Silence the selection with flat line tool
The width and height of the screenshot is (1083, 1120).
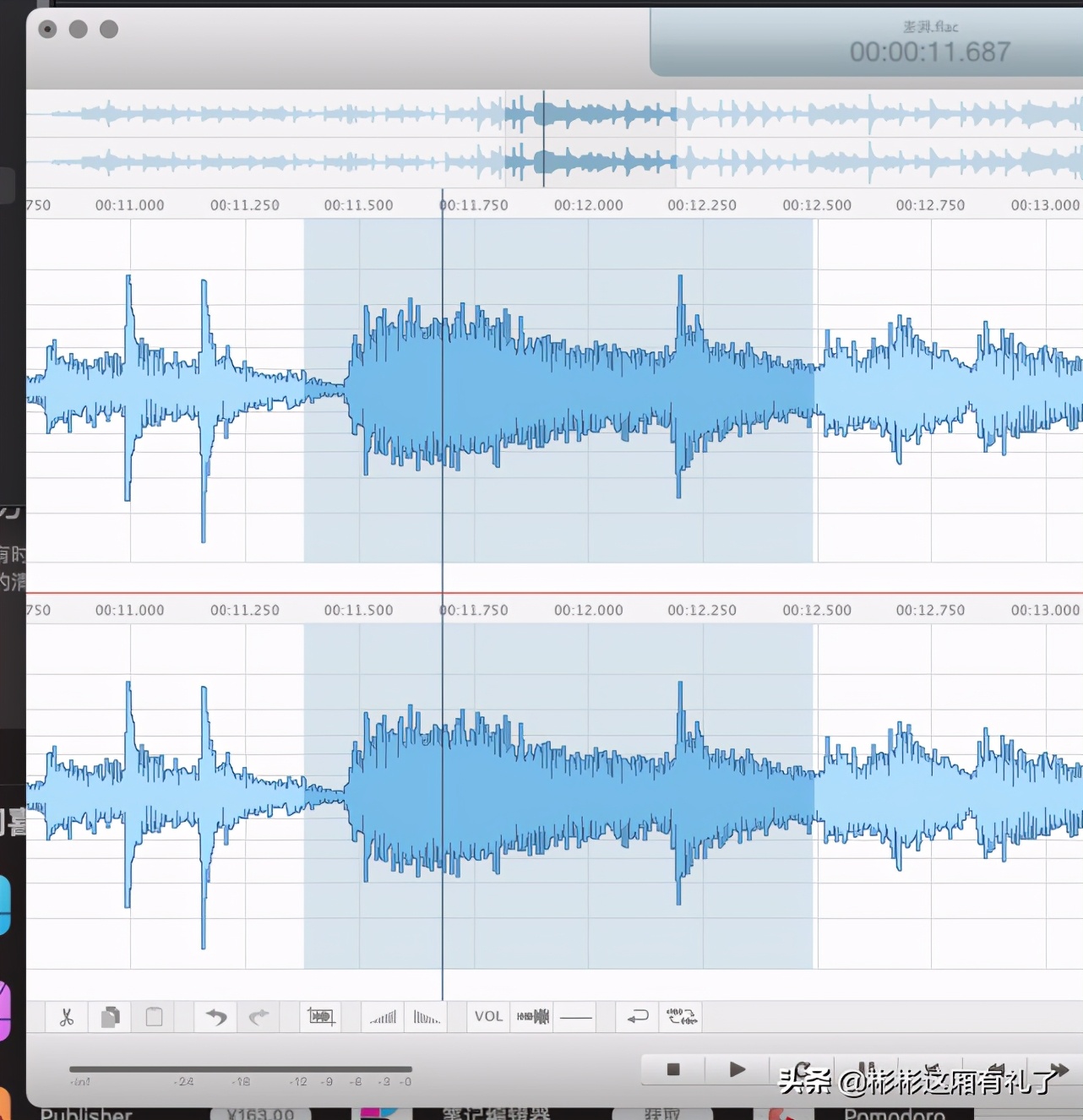(x=576, y=1017)
